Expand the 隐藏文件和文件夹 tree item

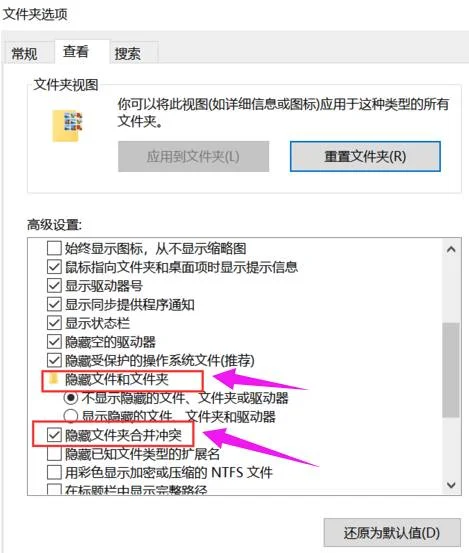pyautogui.click(x=116, y=379)
